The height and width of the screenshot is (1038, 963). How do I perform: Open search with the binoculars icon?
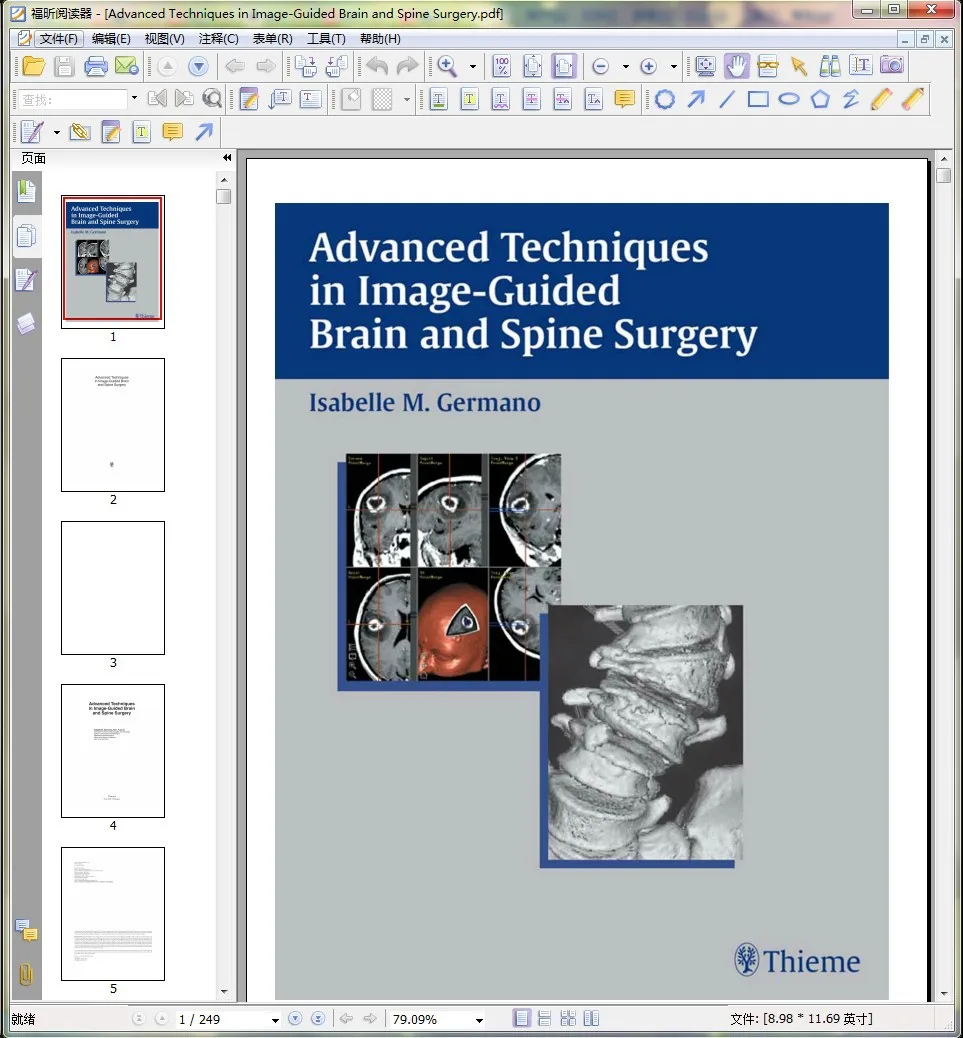pyautogui.click(x=830, y=66)
